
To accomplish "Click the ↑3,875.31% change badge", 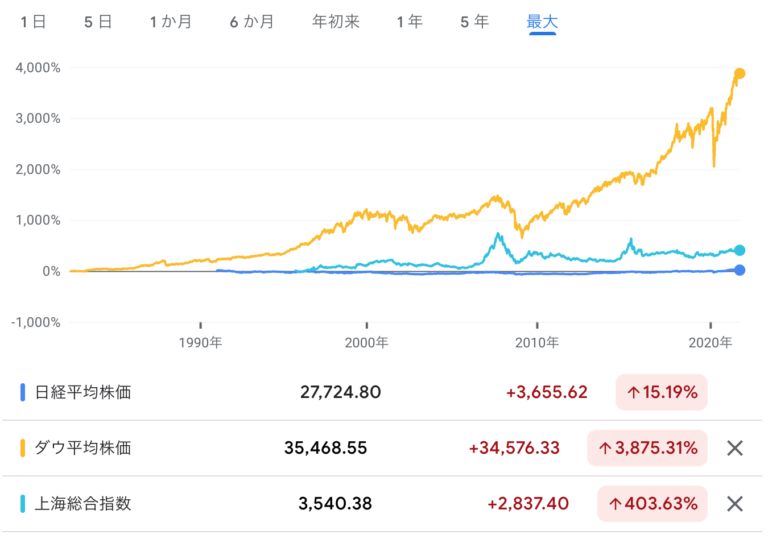I will 648,448.
